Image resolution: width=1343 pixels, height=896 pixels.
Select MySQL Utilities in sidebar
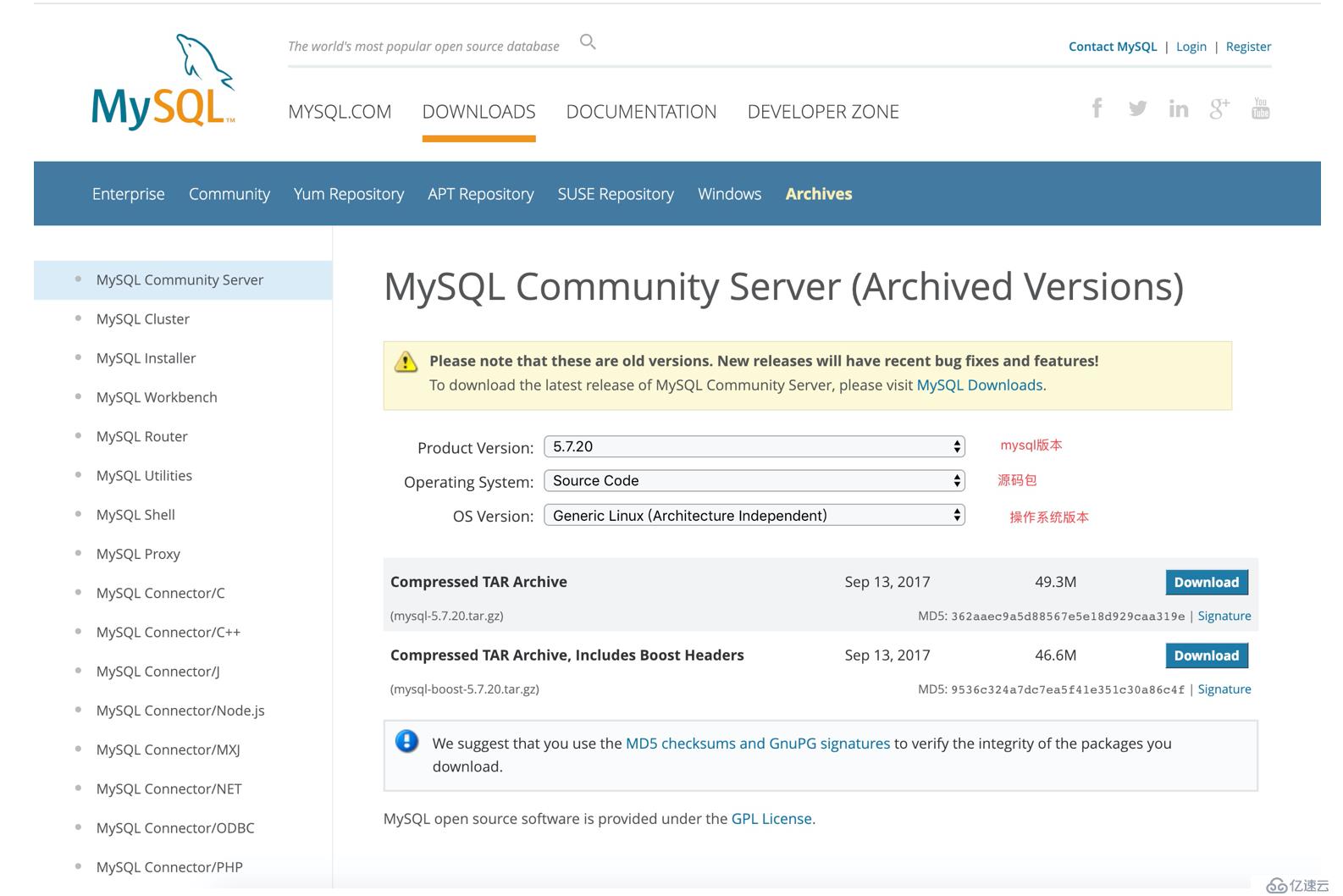[x=144, y=476]
